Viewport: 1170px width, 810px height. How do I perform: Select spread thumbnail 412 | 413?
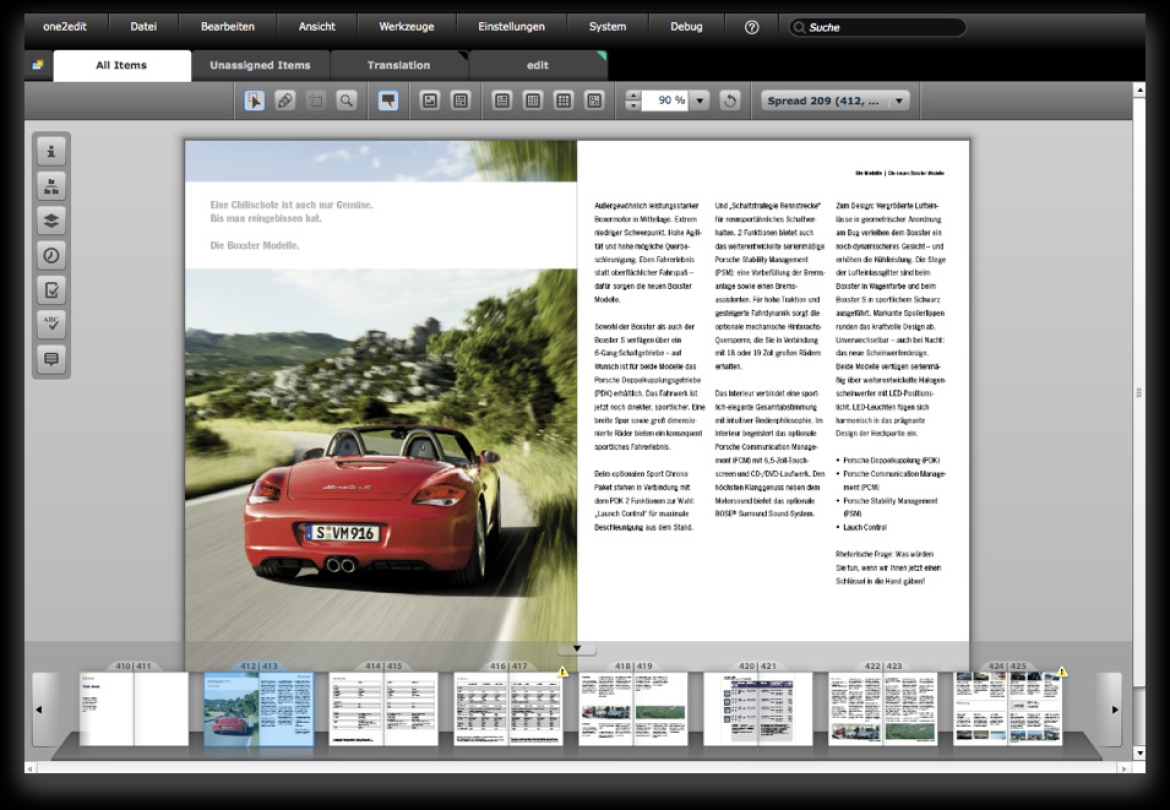coord(259,709)
